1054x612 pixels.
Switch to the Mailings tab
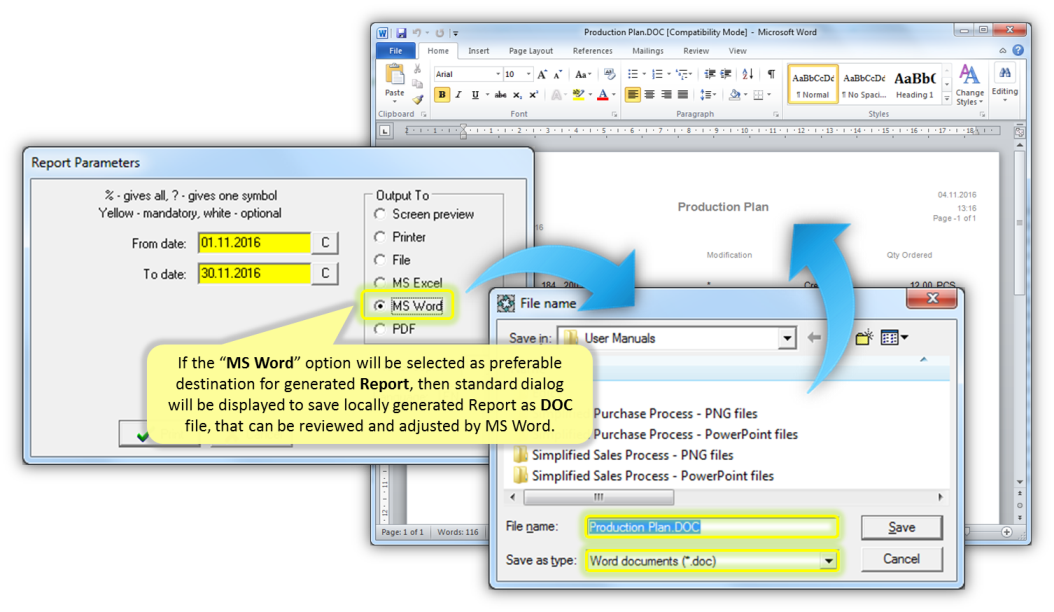point(648,50)
